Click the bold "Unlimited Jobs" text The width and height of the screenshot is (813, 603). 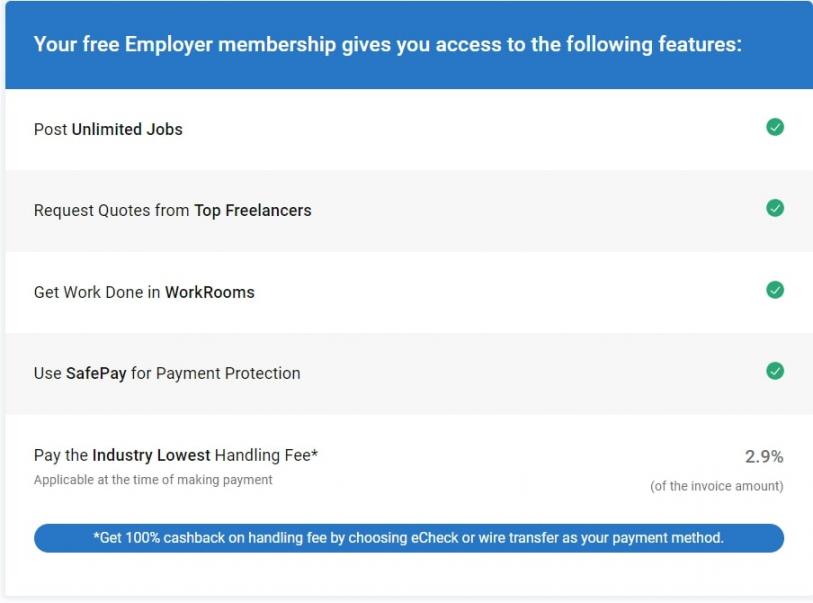coord(127,129)
